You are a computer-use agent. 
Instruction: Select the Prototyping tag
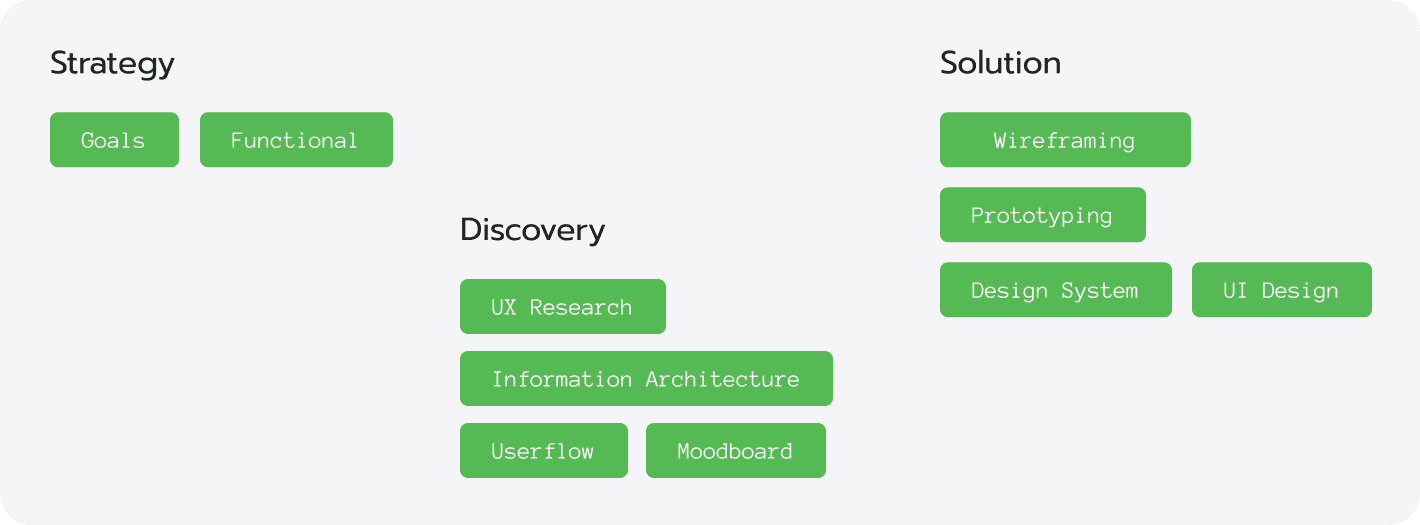pos(1042,215)
